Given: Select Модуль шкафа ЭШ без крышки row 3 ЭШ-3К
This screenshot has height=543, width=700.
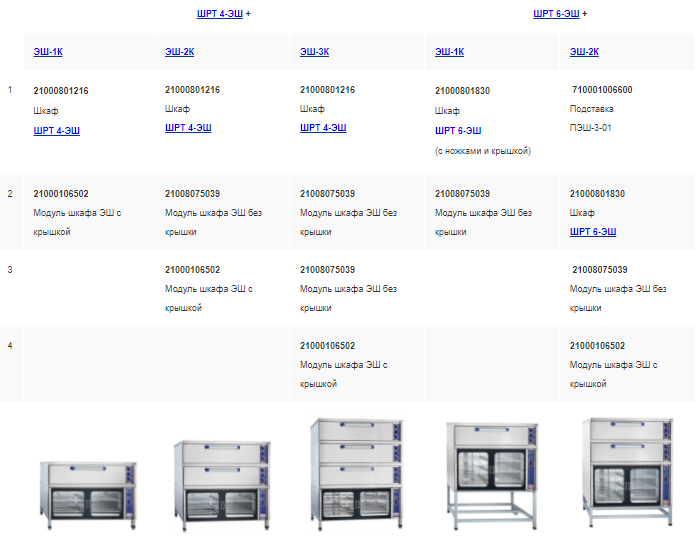Looking at the screenshot, I should point(348,298).
